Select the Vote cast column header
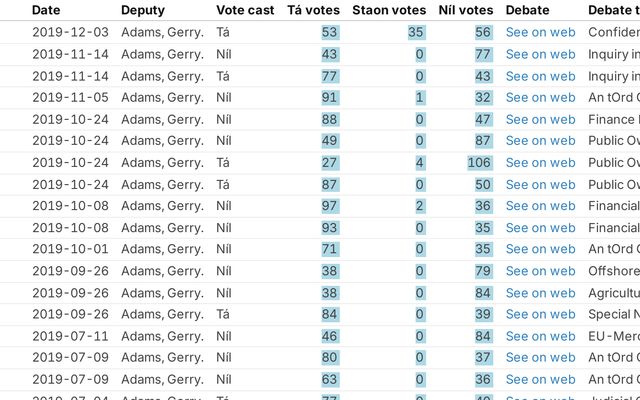This screenshot has height=400, width=640. tap(244, 10)
